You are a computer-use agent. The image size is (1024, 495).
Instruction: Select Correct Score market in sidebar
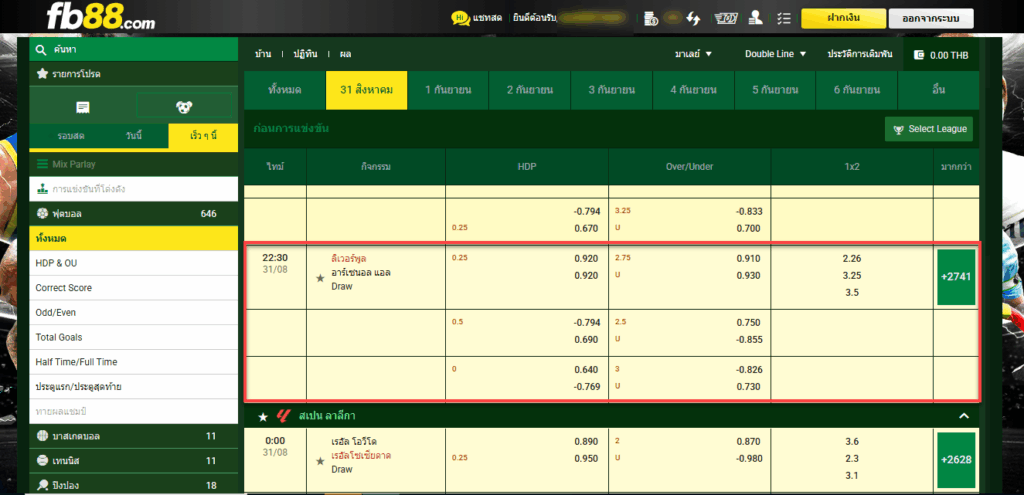pos(134,288)
